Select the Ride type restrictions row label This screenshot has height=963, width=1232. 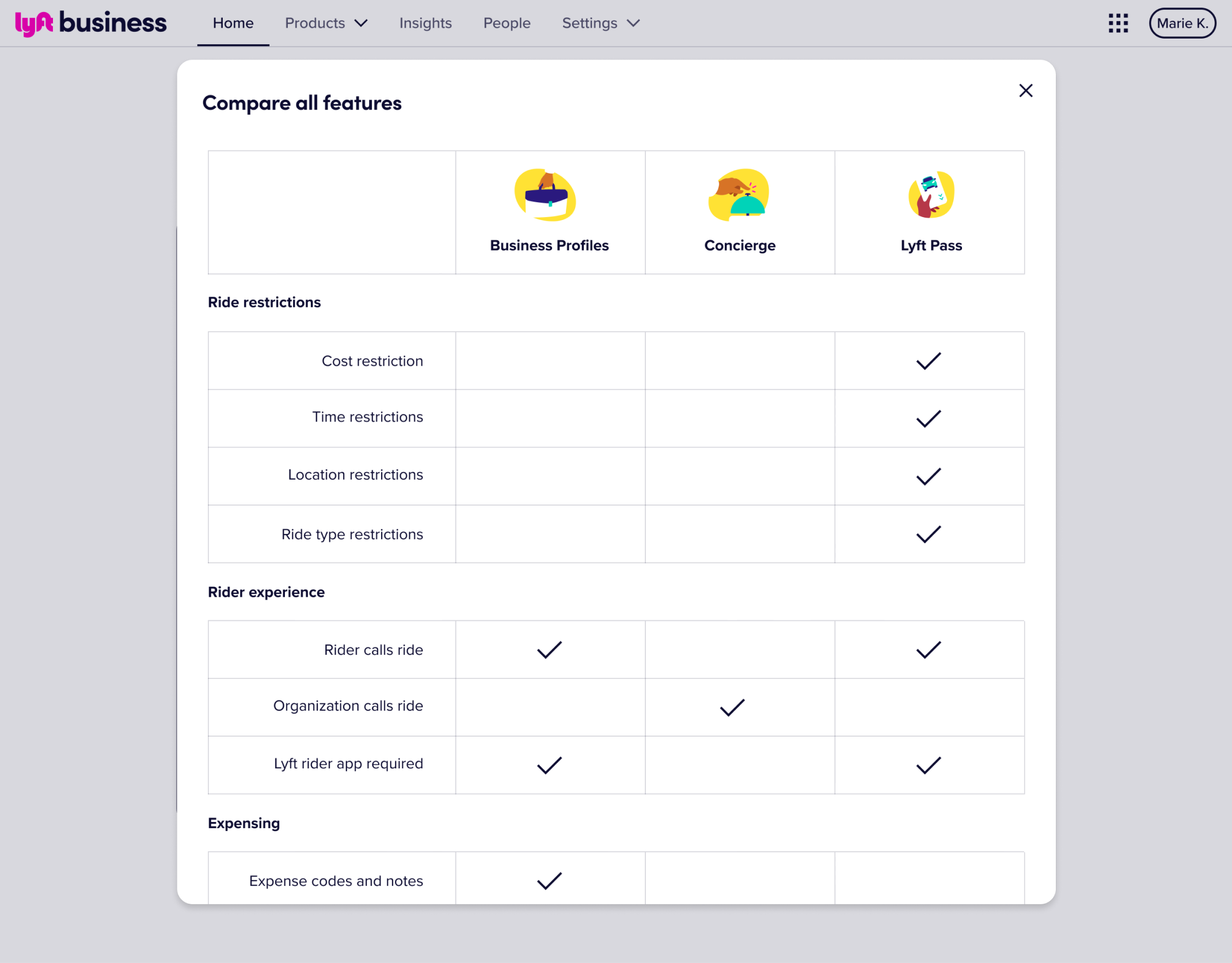[x=352, y=534]
